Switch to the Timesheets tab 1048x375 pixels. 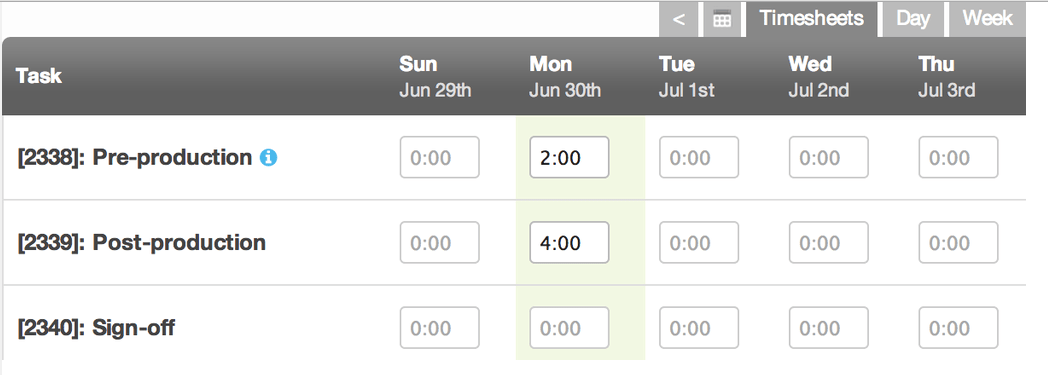point(811,19)
